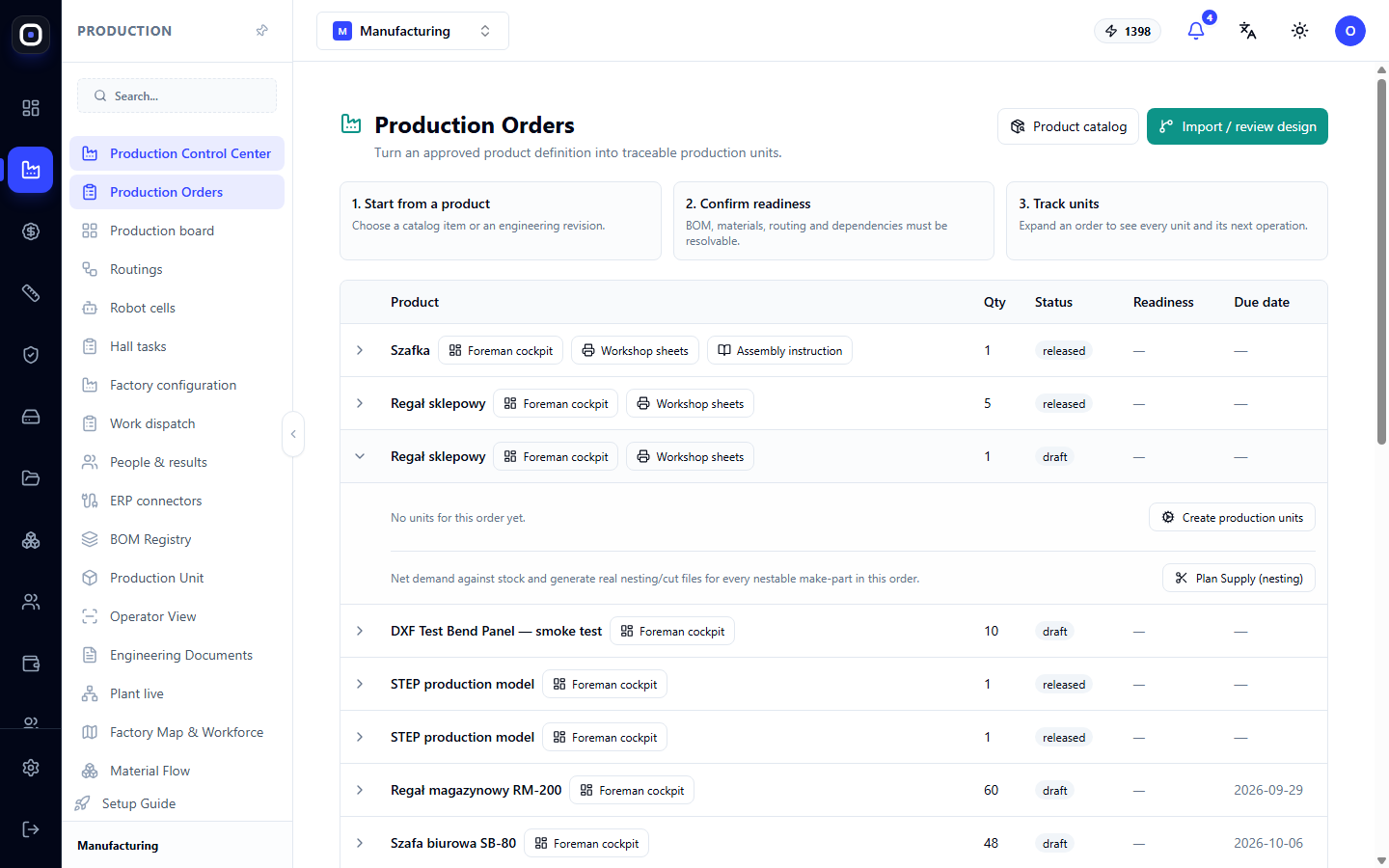Click the language translation icon
The width and height of the screenshot is (1389, 868).
click(1248, 31)
